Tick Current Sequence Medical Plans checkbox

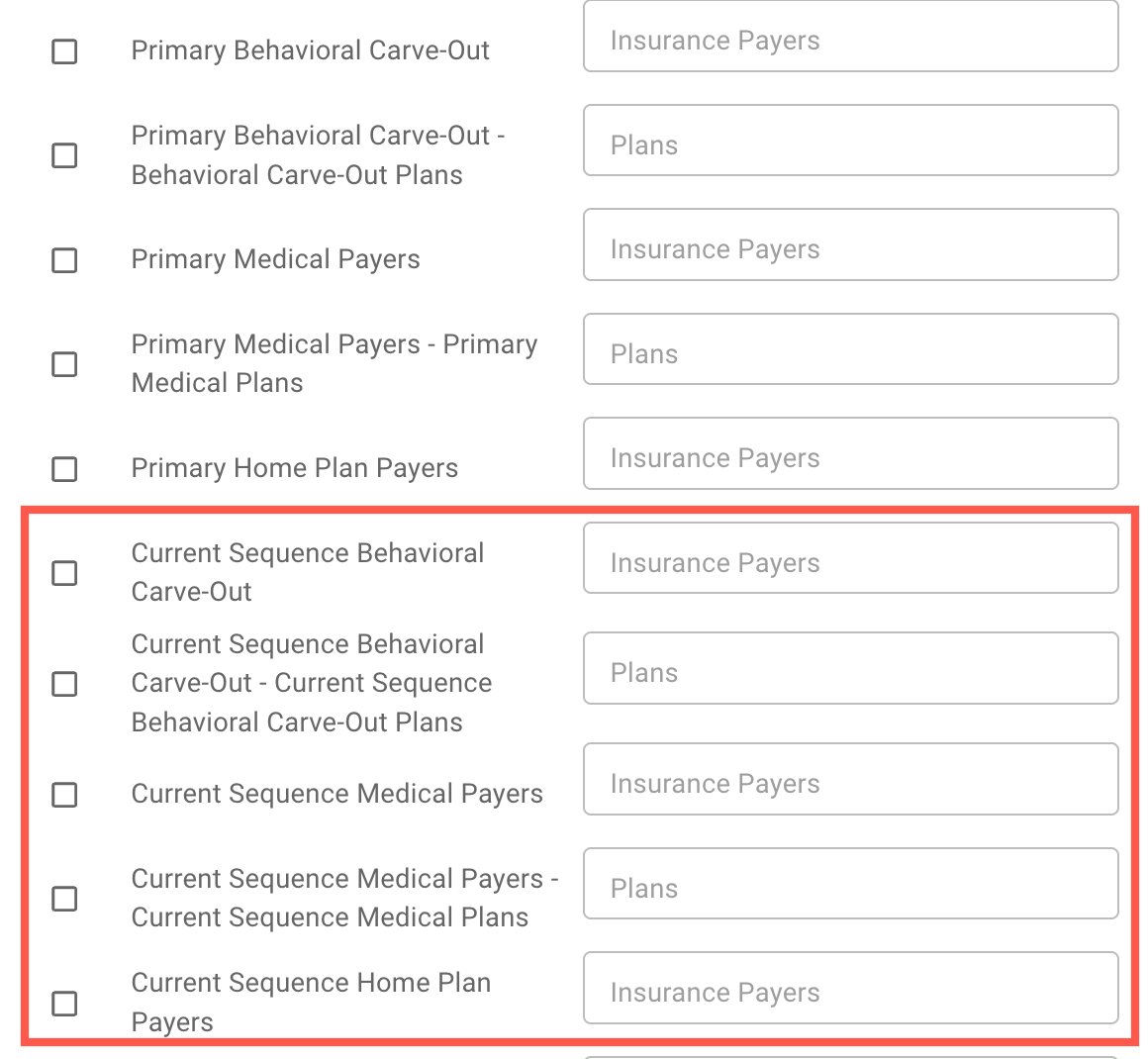(x=64, y=899)
